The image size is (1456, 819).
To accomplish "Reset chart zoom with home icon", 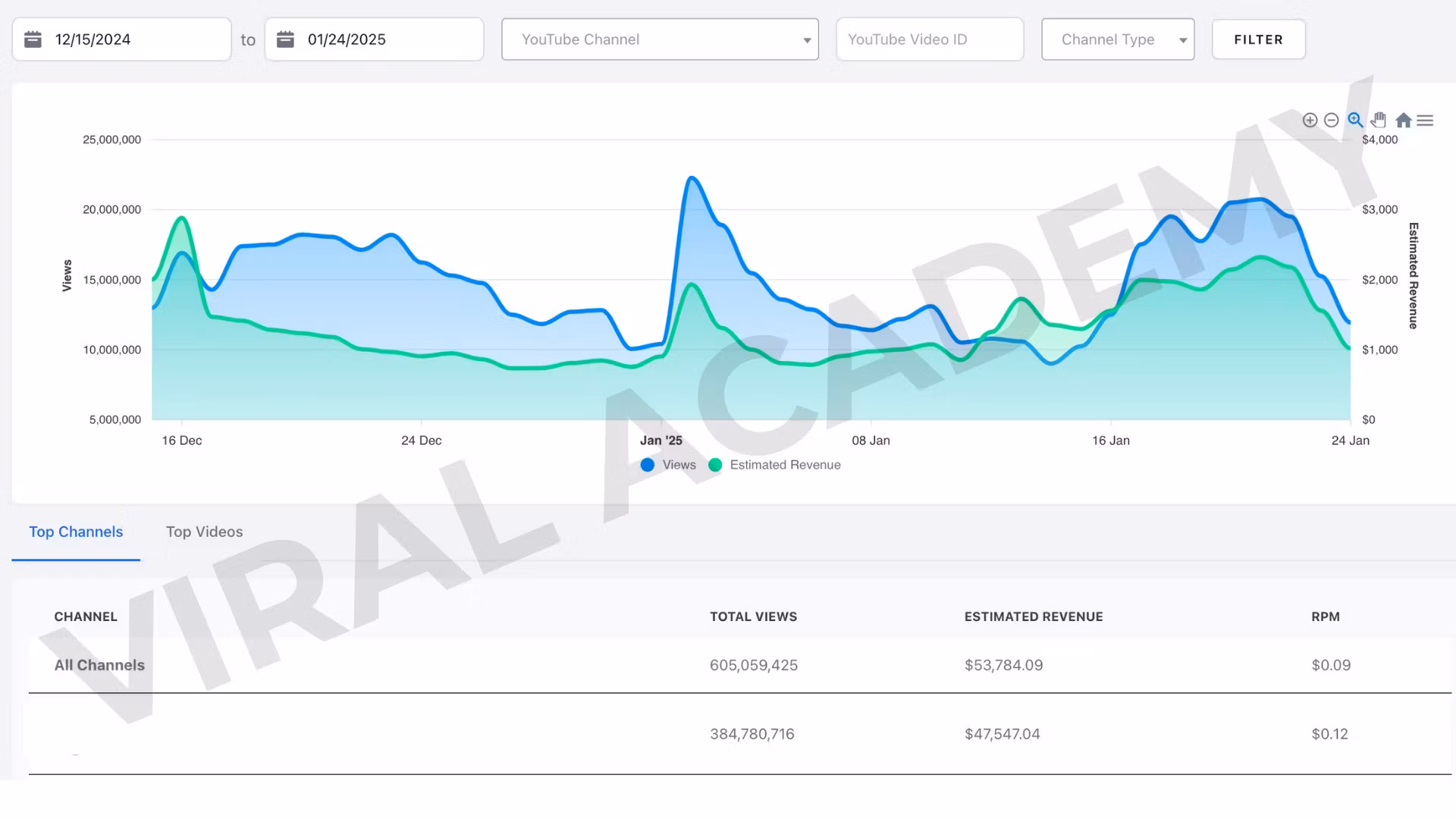I will point(1403,120).
